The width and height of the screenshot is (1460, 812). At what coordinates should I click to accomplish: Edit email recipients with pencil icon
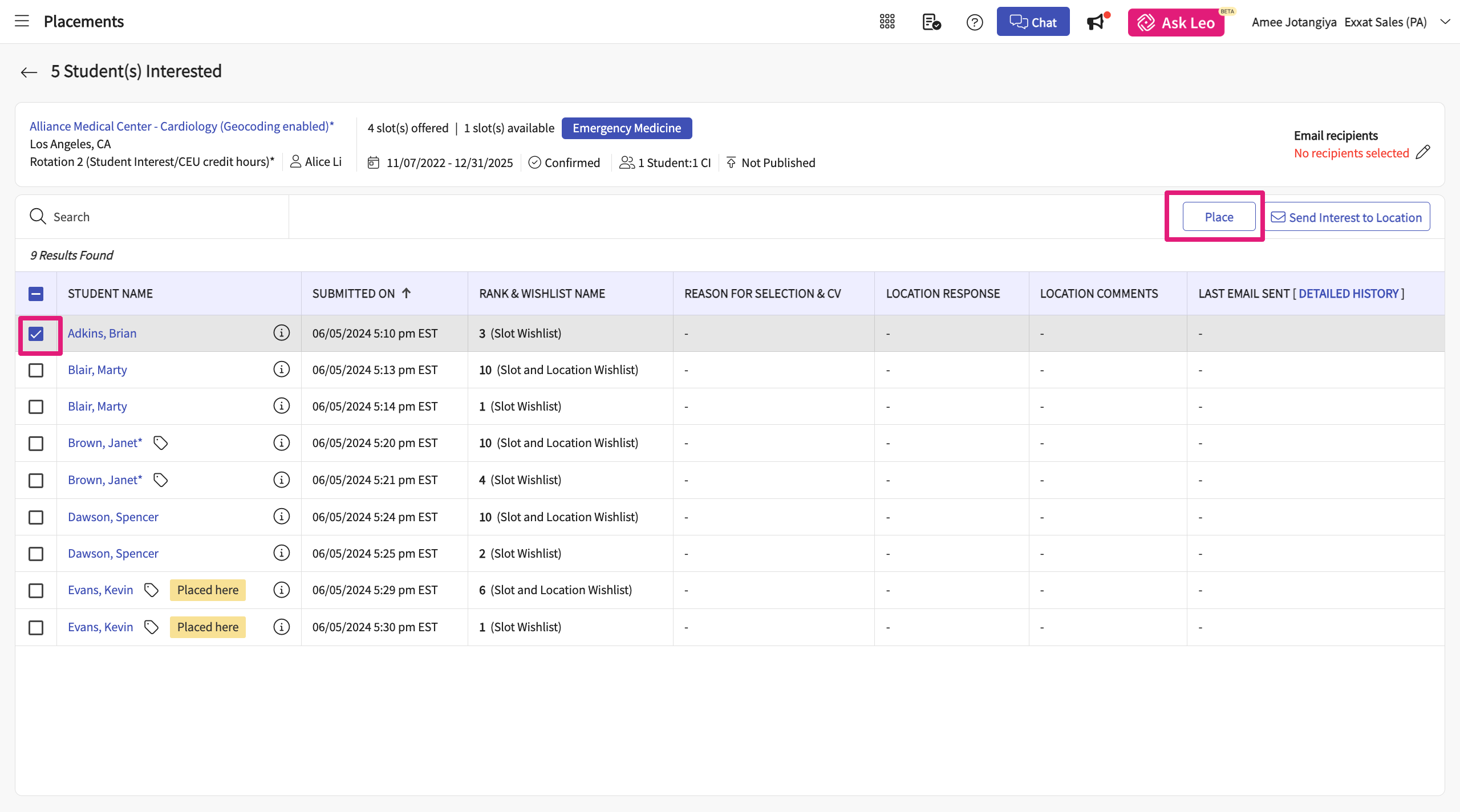coord(1423,152)
